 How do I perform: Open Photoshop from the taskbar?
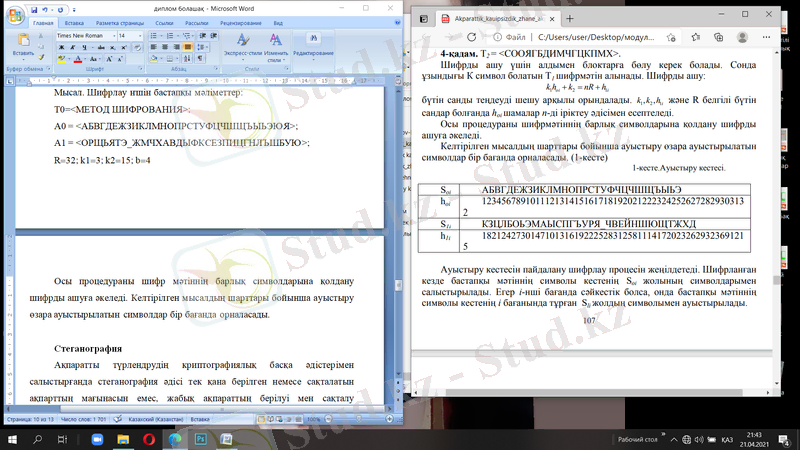point(201,438)
